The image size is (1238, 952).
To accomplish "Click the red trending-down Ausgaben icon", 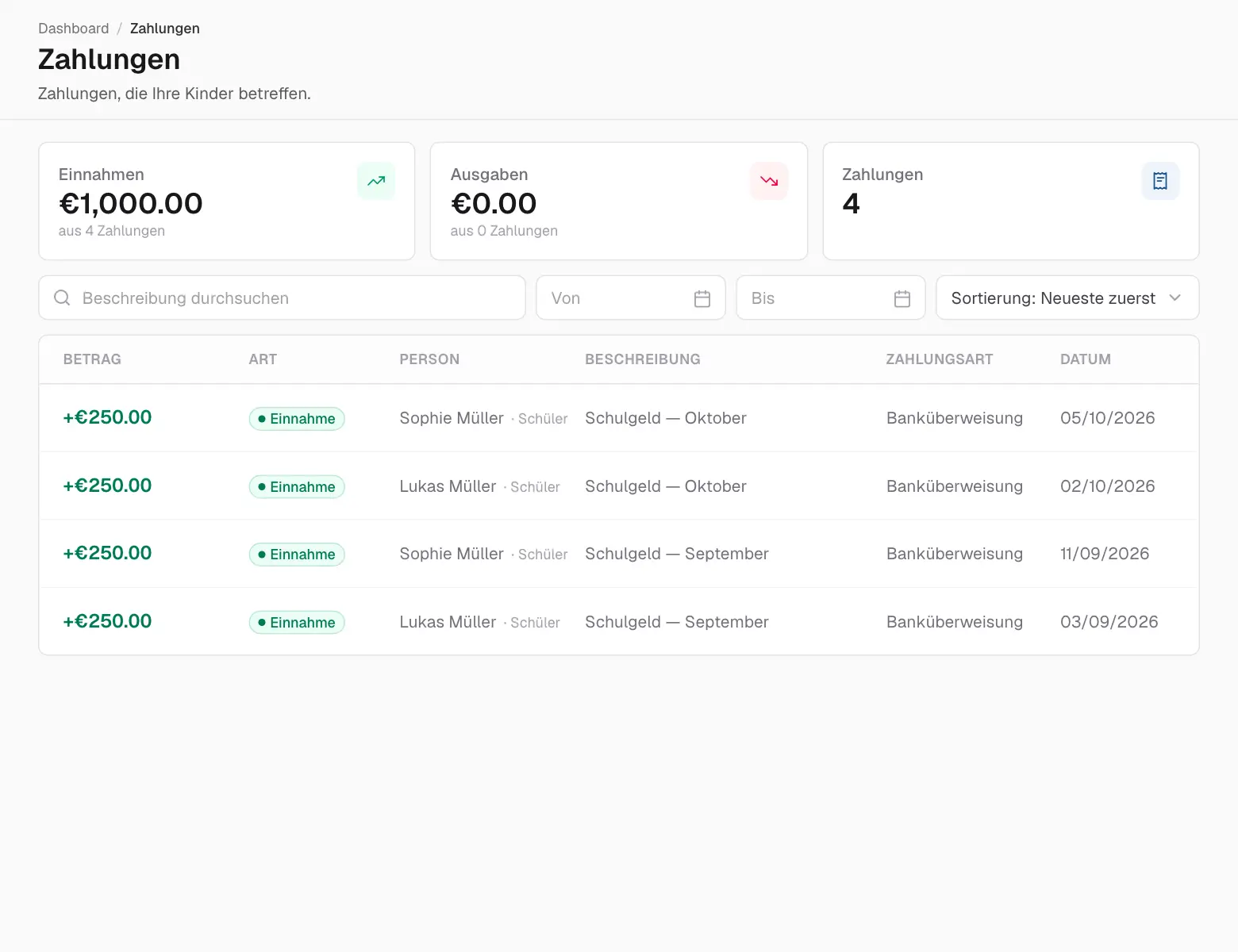I will pyautogui.click(x=769, y=181).
